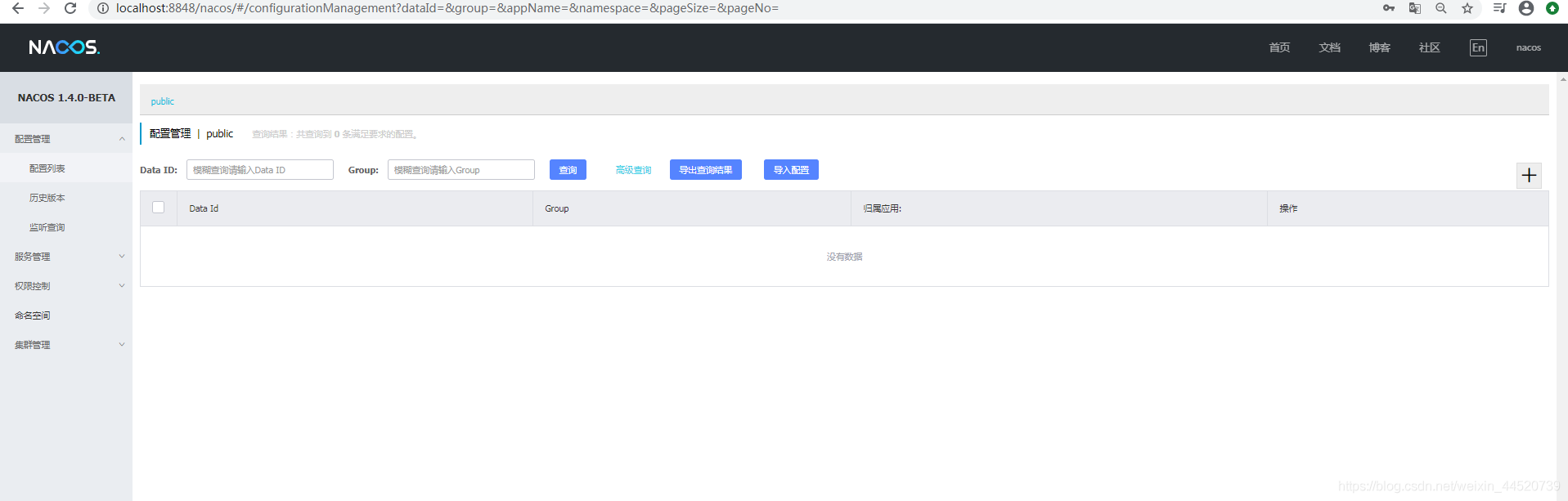Click the green update arrow icon
This screenshot has height=501, width=1568.
pos(1552,8)
